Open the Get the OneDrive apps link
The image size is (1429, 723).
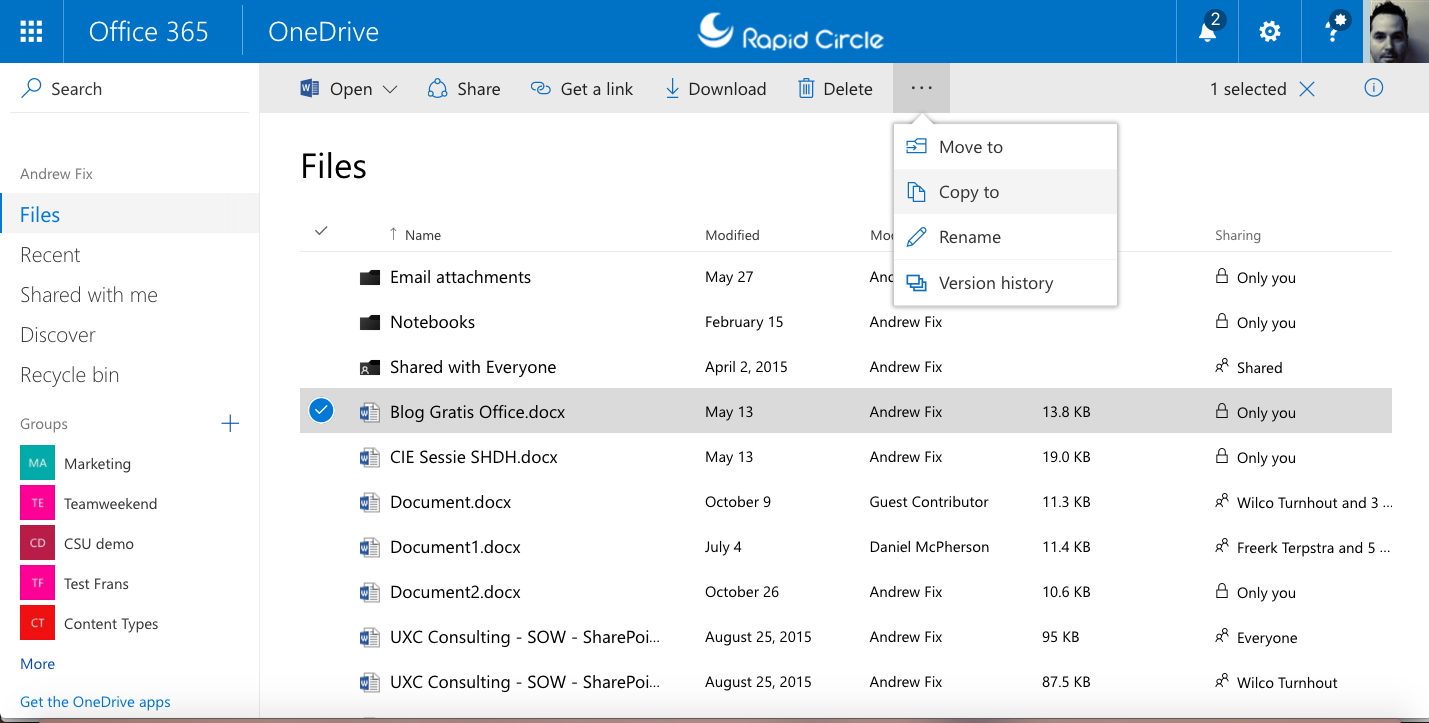coord(95,702)
